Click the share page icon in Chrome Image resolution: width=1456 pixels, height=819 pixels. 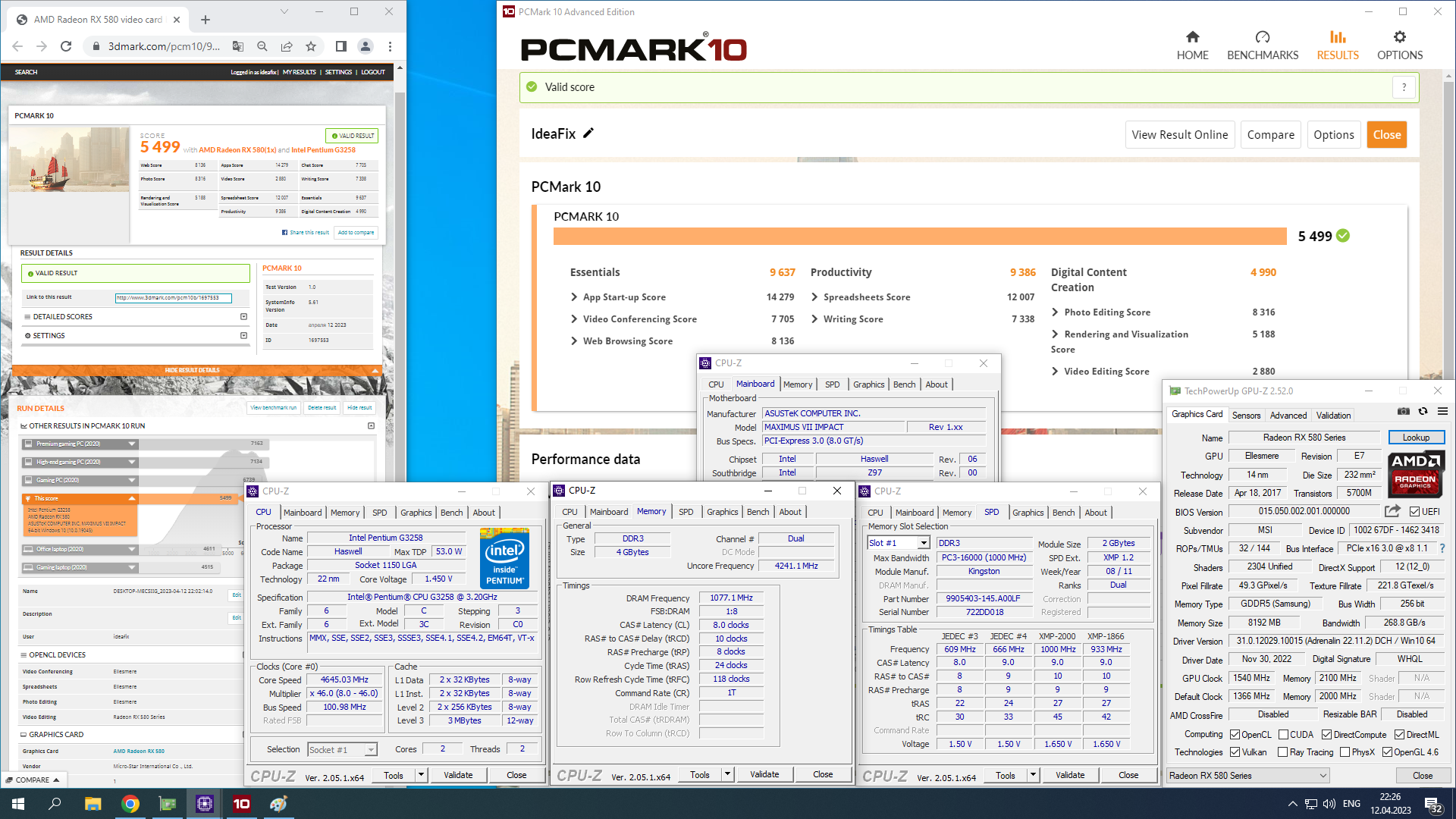coord(287,46)
